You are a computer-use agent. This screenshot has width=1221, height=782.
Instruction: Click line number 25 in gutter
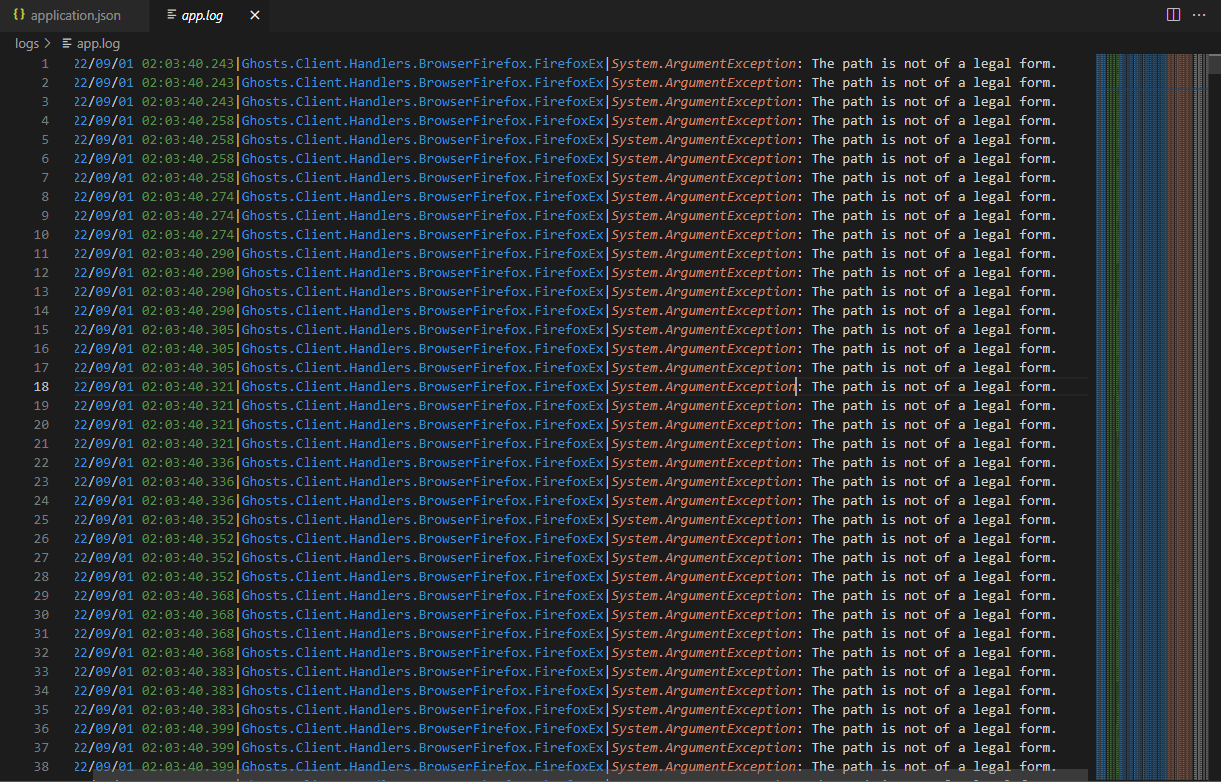[41, 520]
